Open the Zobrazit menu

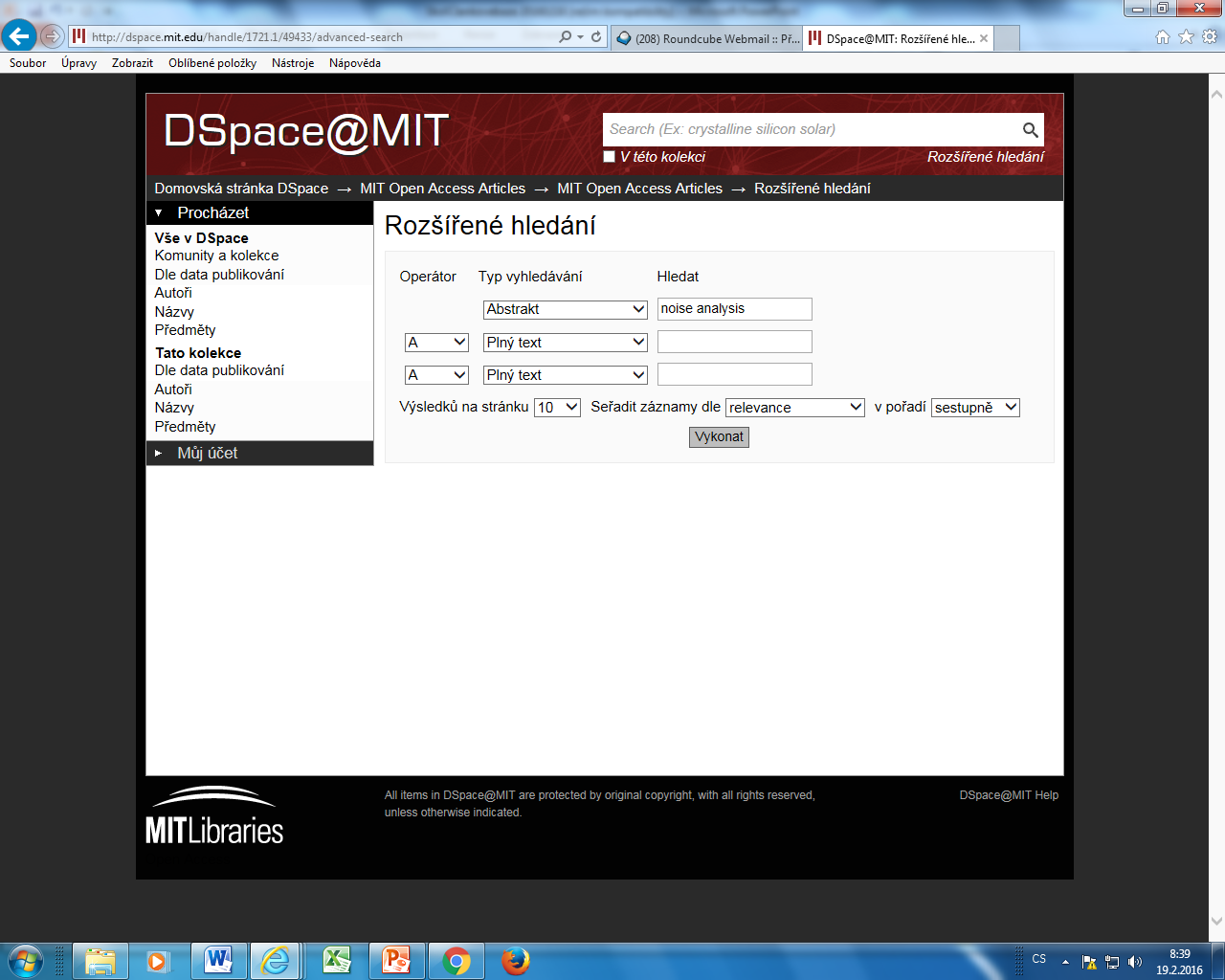click(x=132, y=63)
